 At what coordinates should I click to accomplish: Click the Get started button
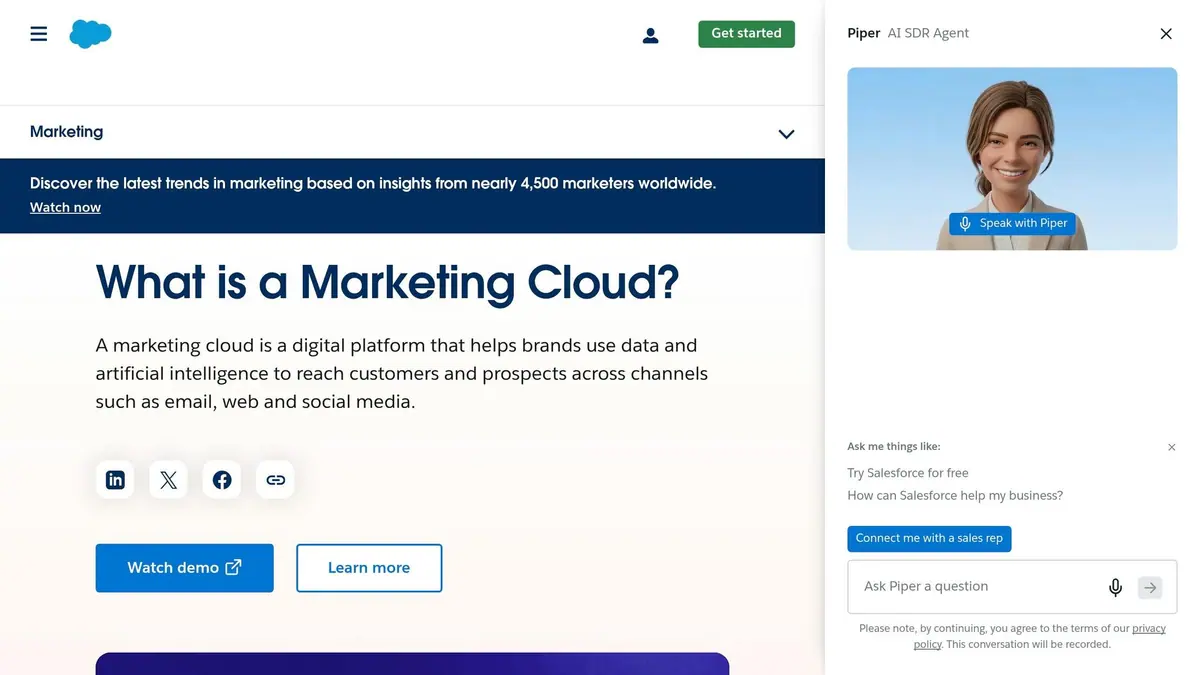(746, 33)
